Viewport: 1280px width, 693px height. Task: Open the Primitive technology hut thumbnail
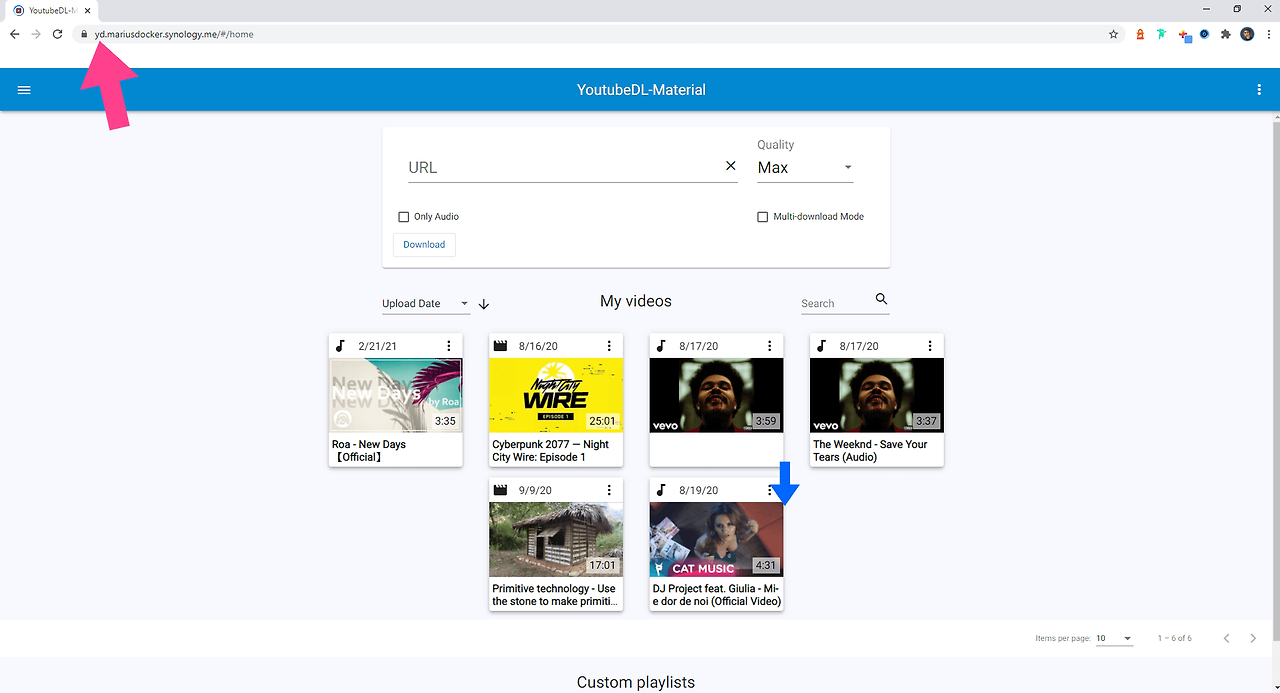point(556,539)
